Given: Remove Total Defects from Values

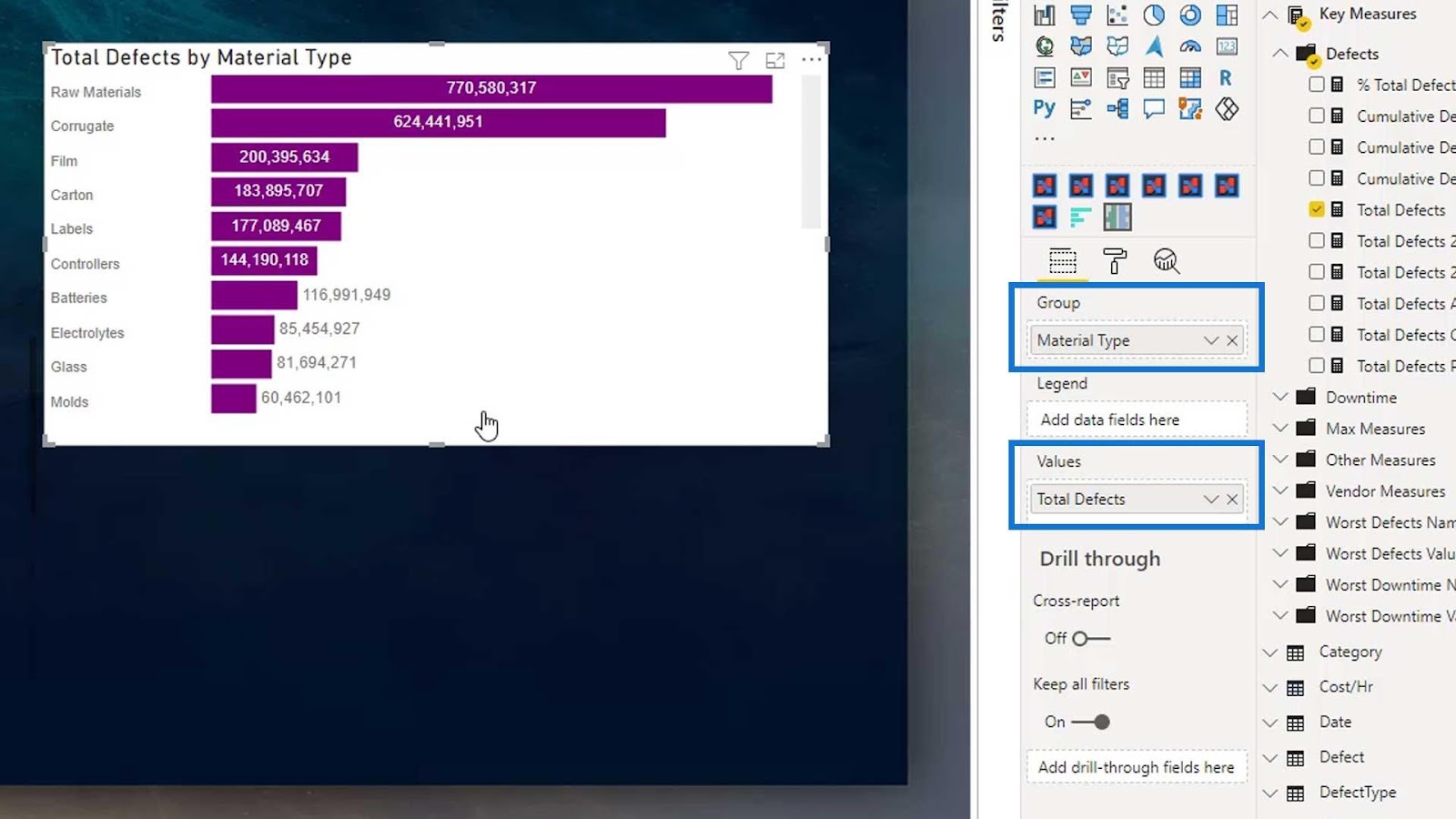Looking at the screenshot, I should [x=1232, y=499].
